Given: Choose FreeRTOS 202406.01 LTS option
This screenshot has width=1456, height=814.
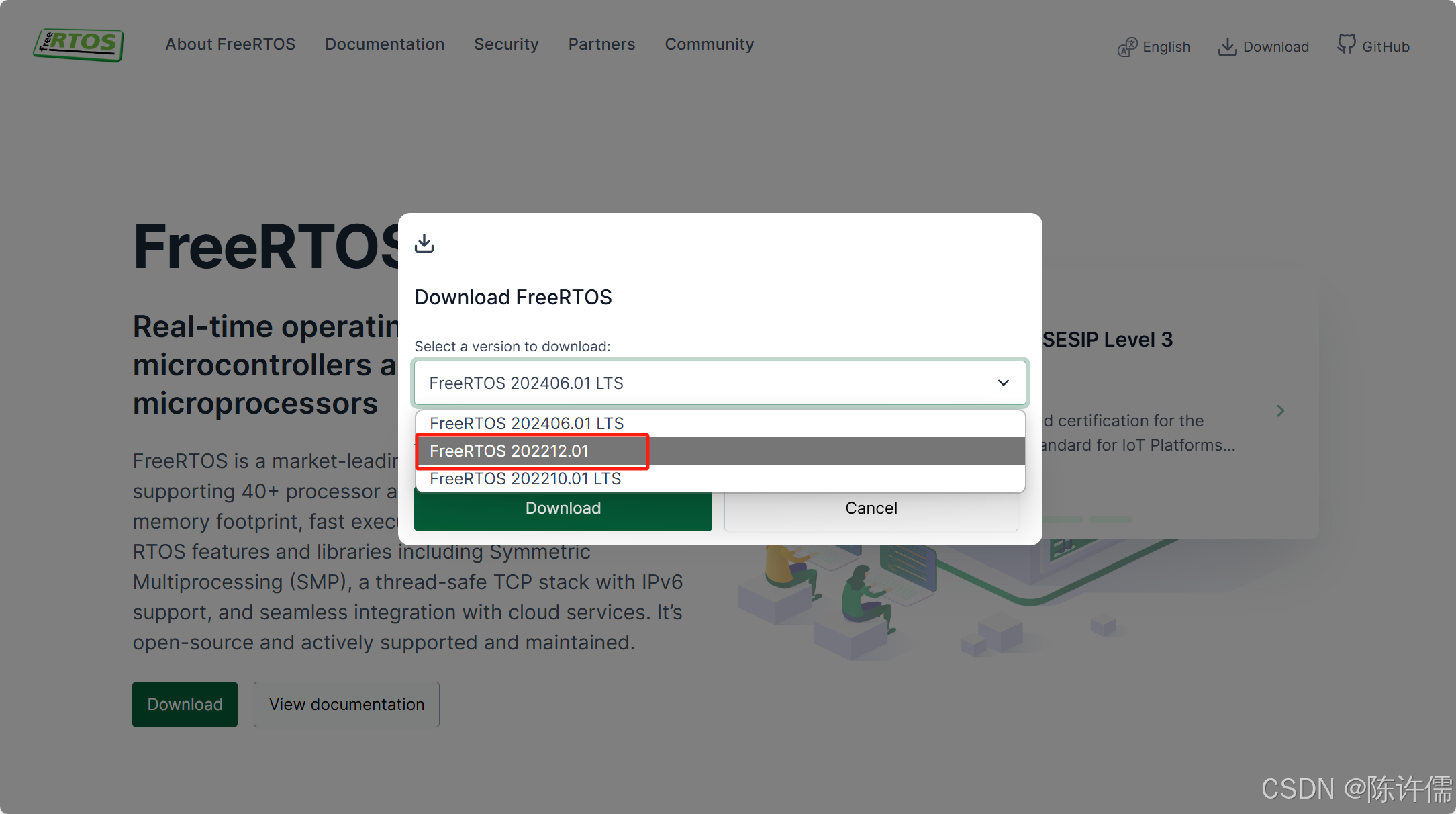Looking at the screenshot, I should [526, 423].
